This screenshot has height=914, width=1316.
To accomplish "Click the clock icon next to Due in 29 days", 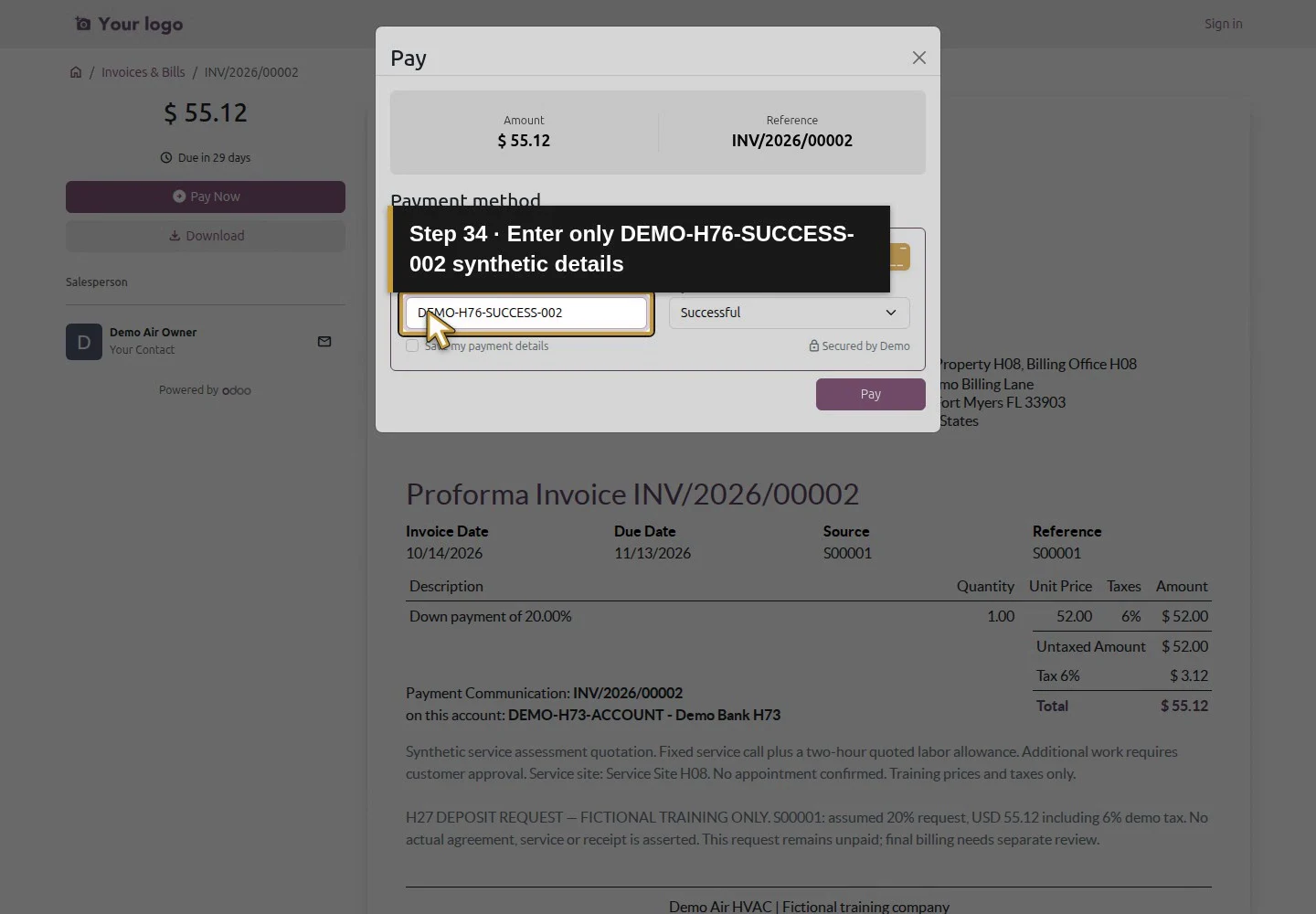I will coord(166,157).
